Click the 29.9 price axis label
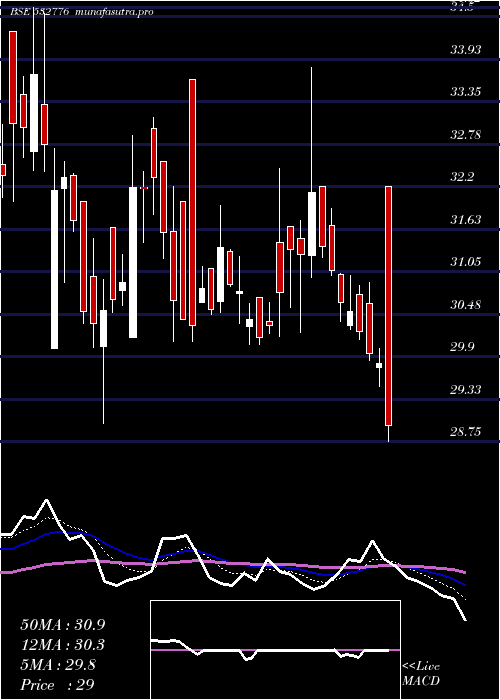Screen dimensions: 500x700 pos(462,347)
